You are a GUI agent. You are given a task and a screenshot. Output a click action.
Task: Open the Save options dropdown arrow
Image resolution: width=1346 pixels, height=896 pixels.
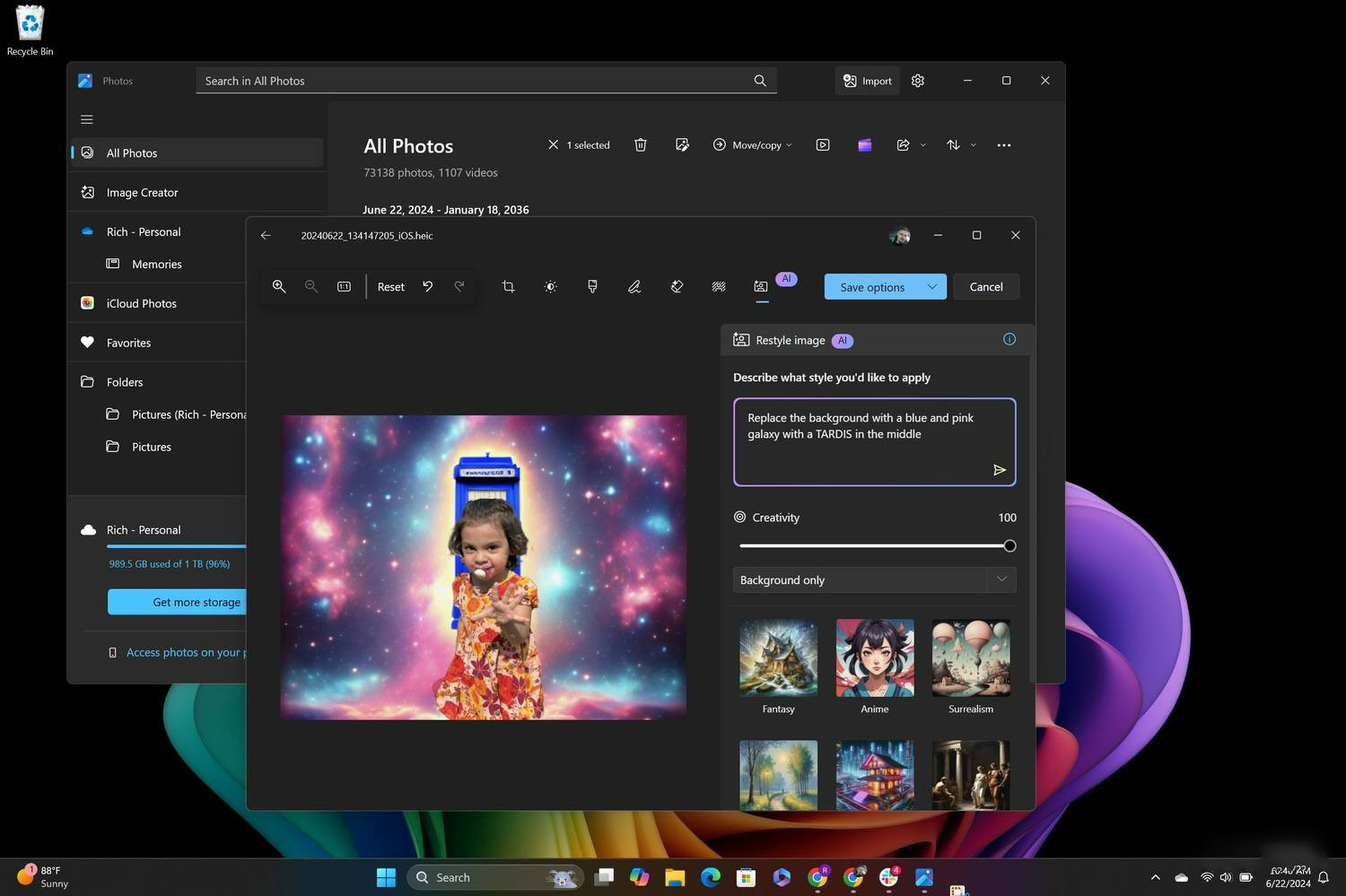tap(932, 286)
